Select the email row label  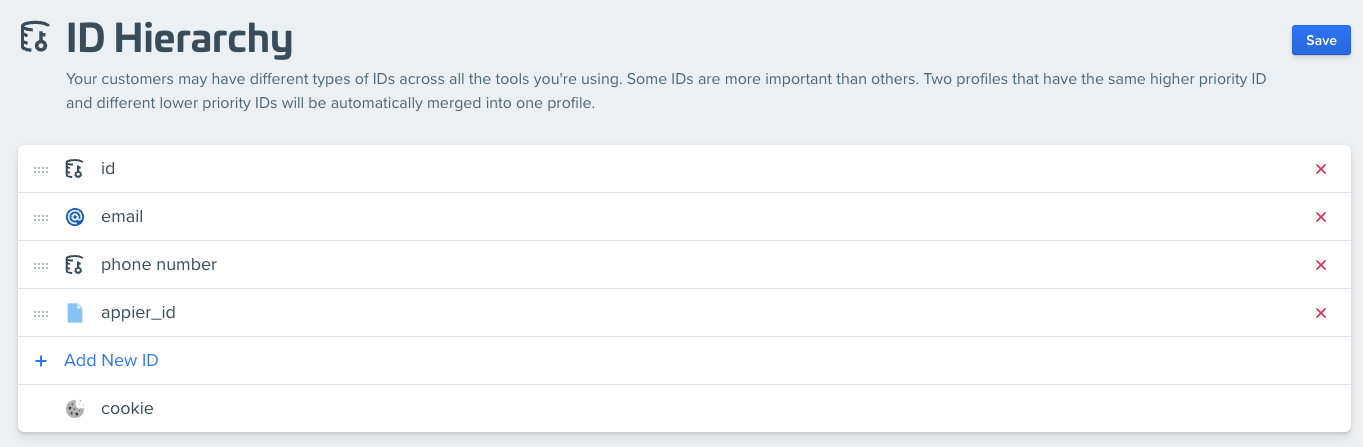[122, 216]
